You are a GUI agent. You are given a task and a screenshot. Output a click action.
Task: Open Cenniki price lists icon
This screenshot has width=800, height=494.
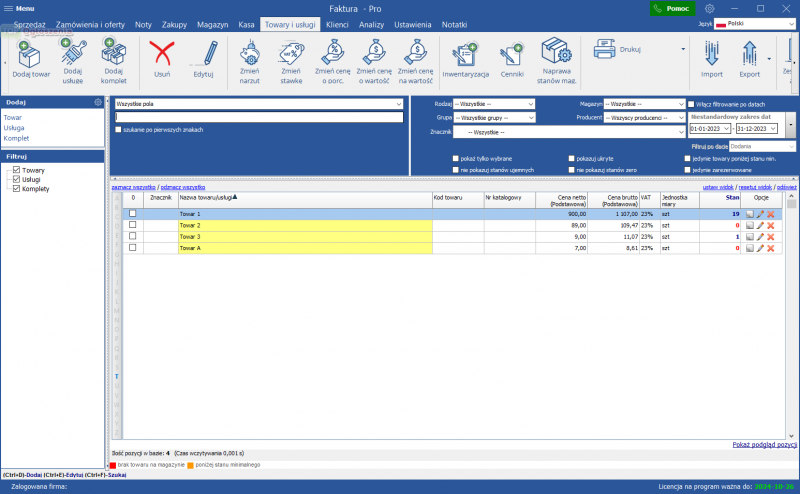(512, 52)
